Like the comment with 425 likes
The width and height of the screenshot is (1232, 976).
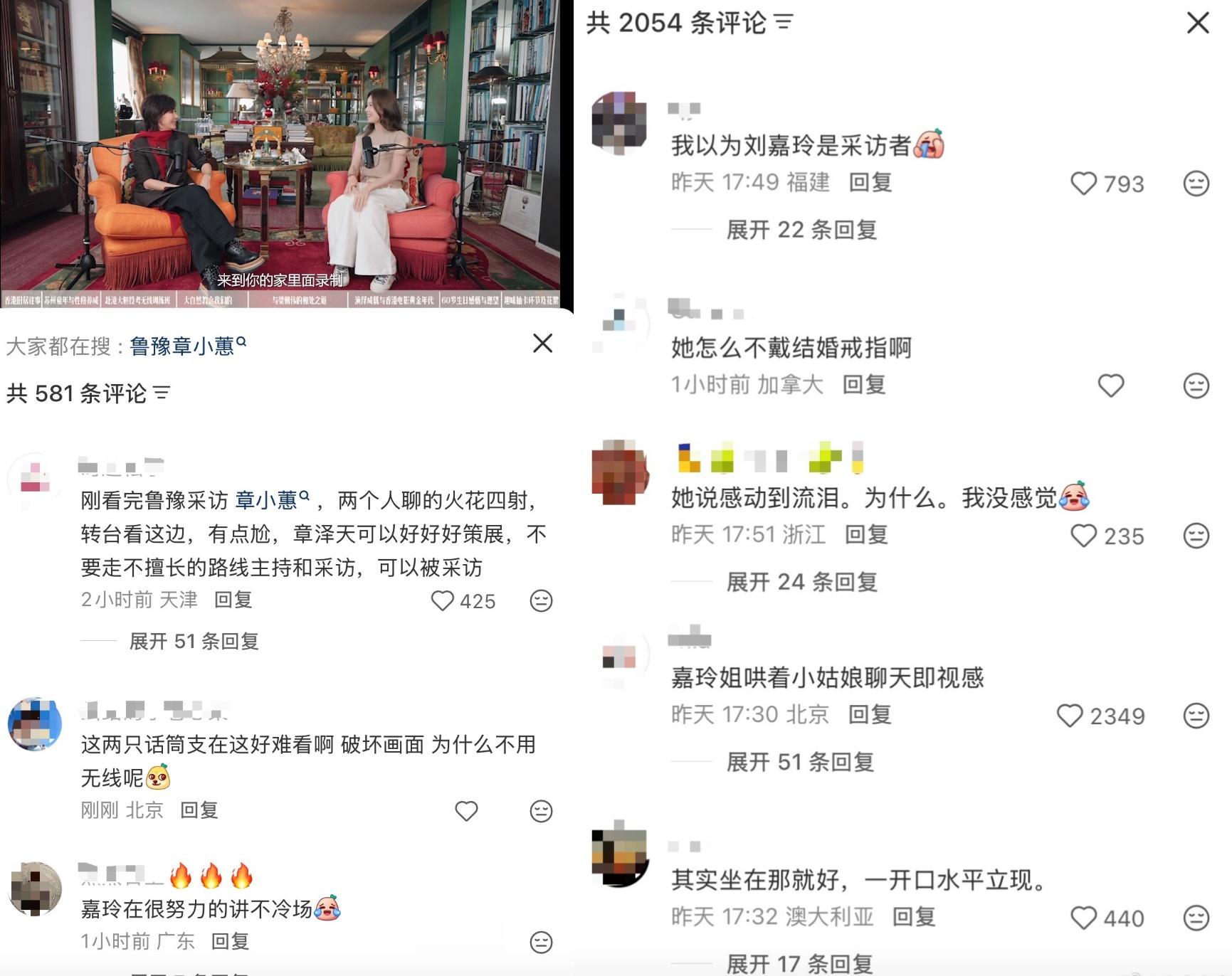click(x=442, y=601)
